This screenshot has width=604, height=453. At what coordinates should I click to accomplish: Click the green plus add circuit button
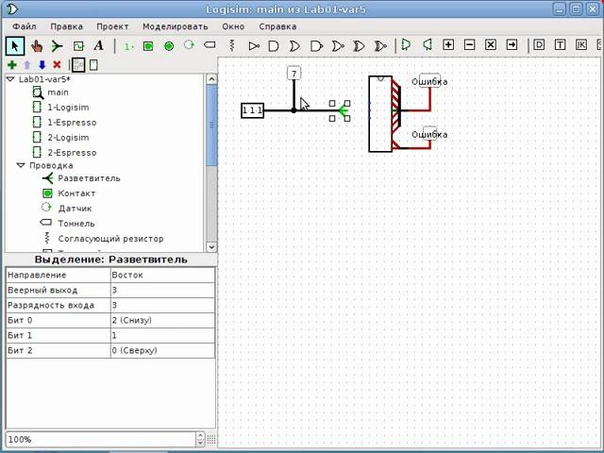point(12,65)
